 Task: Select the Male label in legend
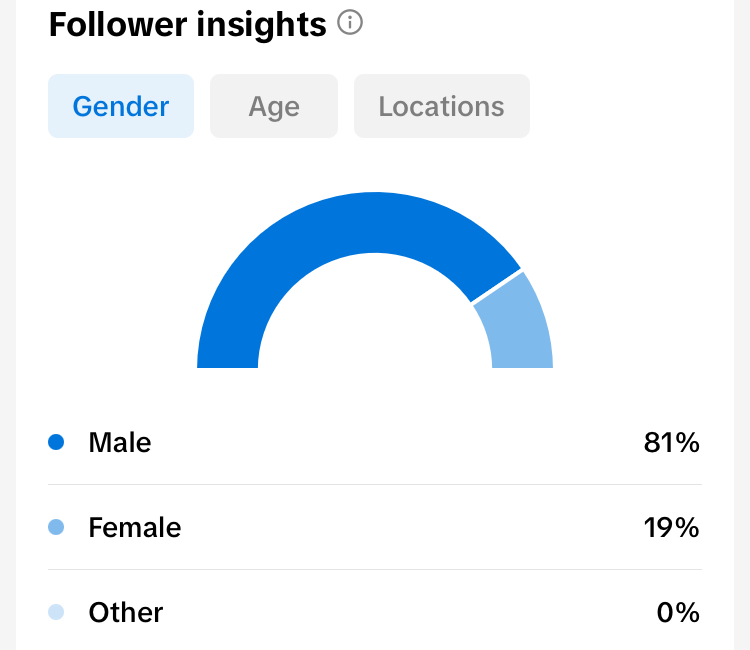point(120,442)
